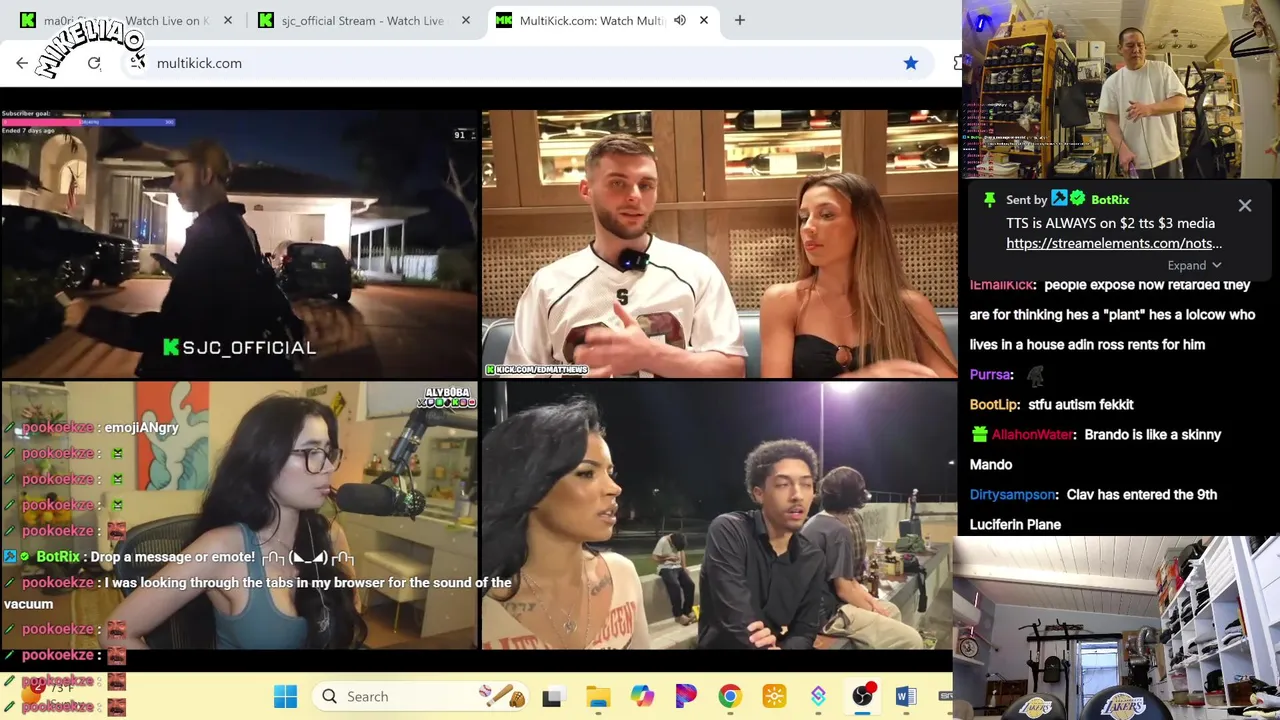Open the purple diamond app on taskbar

click(818, 696)
